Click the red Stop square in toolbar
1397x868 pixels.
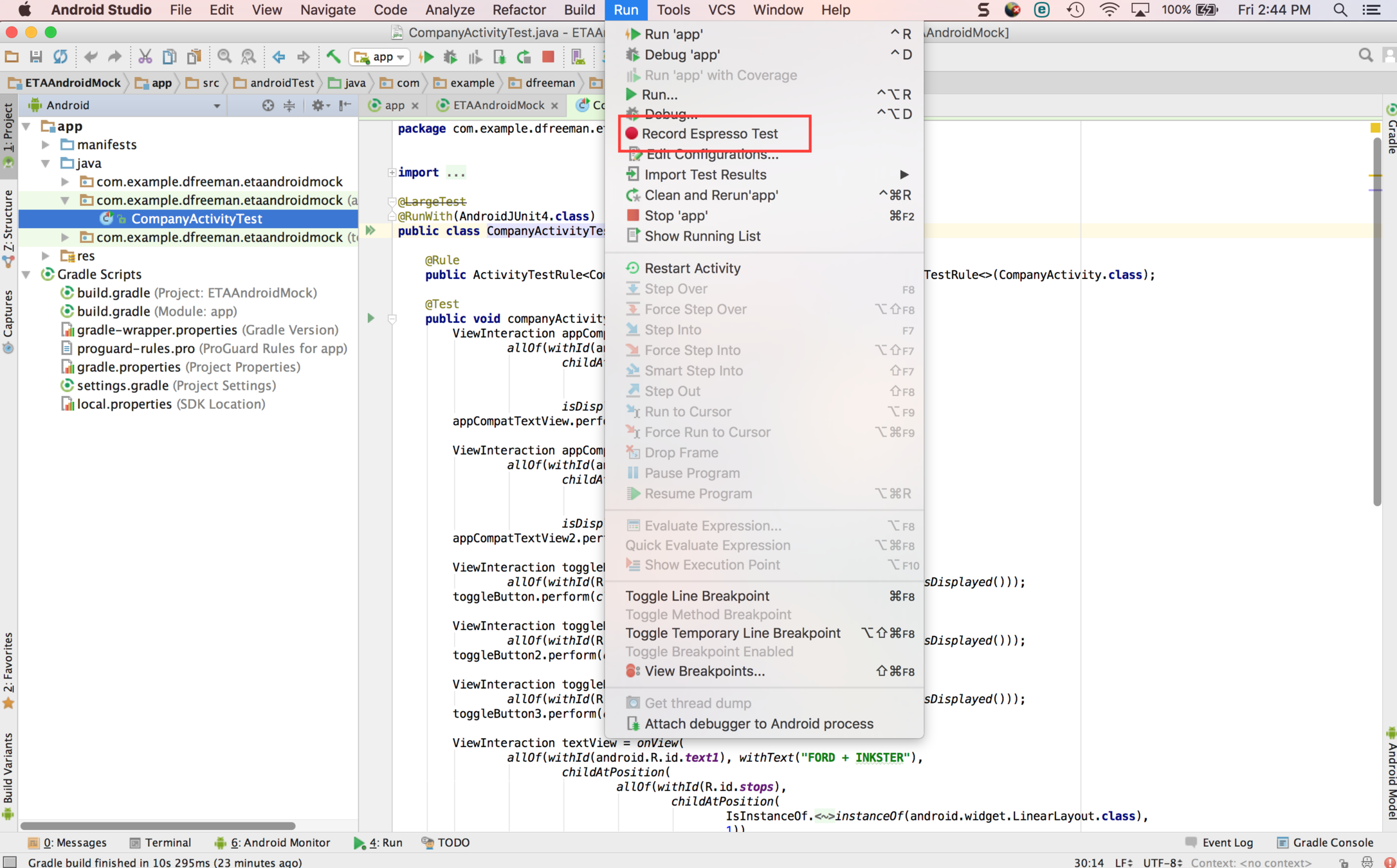pyautogui.click(x=548, y=57)
